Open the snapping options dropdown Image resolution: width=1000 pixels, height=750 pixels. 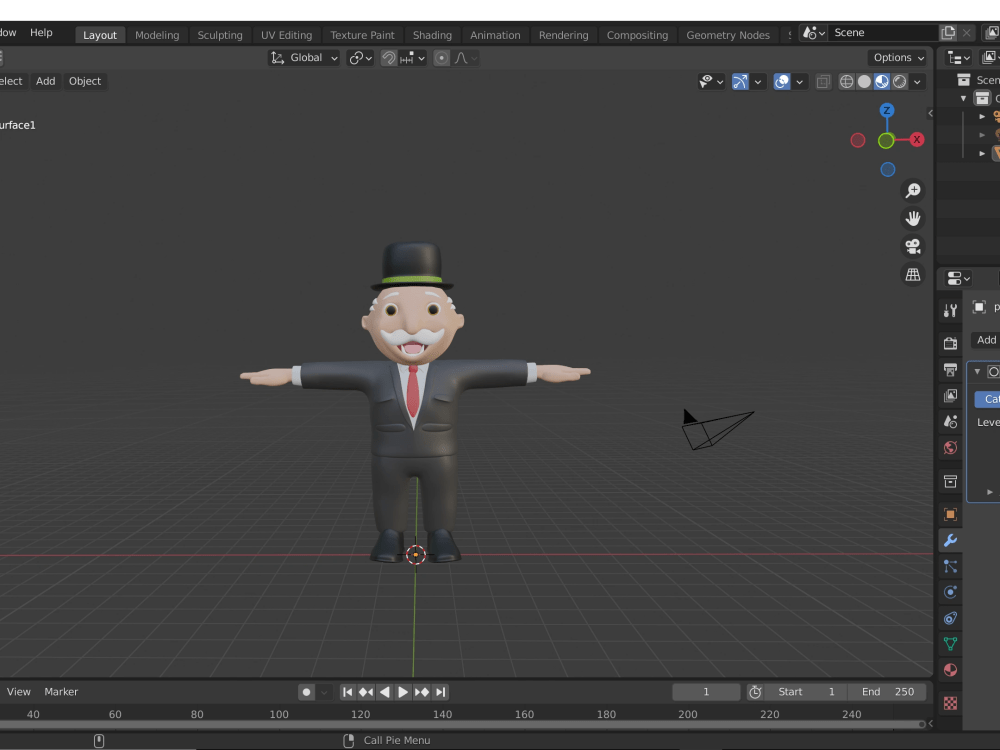click(x=412, y=58)
